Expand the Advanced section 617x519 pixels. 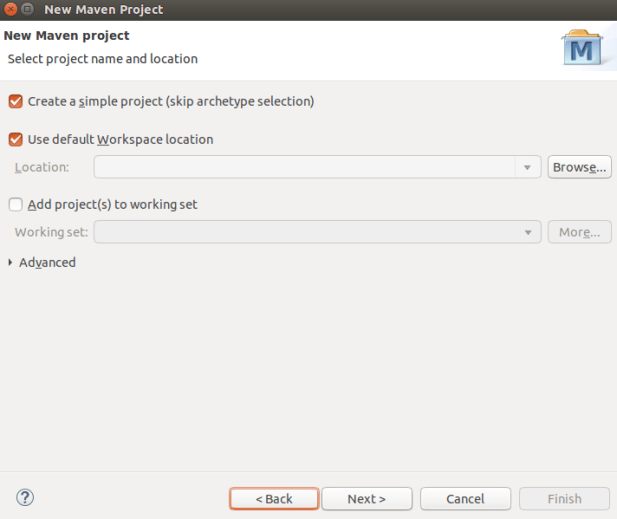pyautogui.click(x=11, y=263)
